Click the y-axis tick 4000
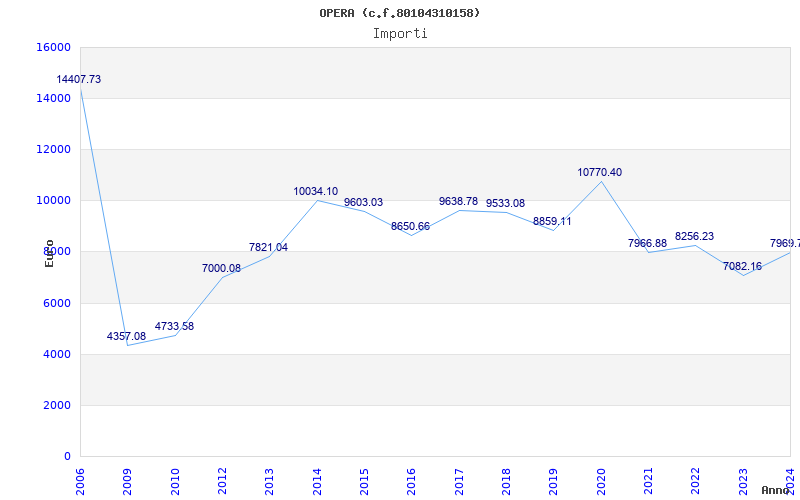800x500 pixels. coord(57,354)
